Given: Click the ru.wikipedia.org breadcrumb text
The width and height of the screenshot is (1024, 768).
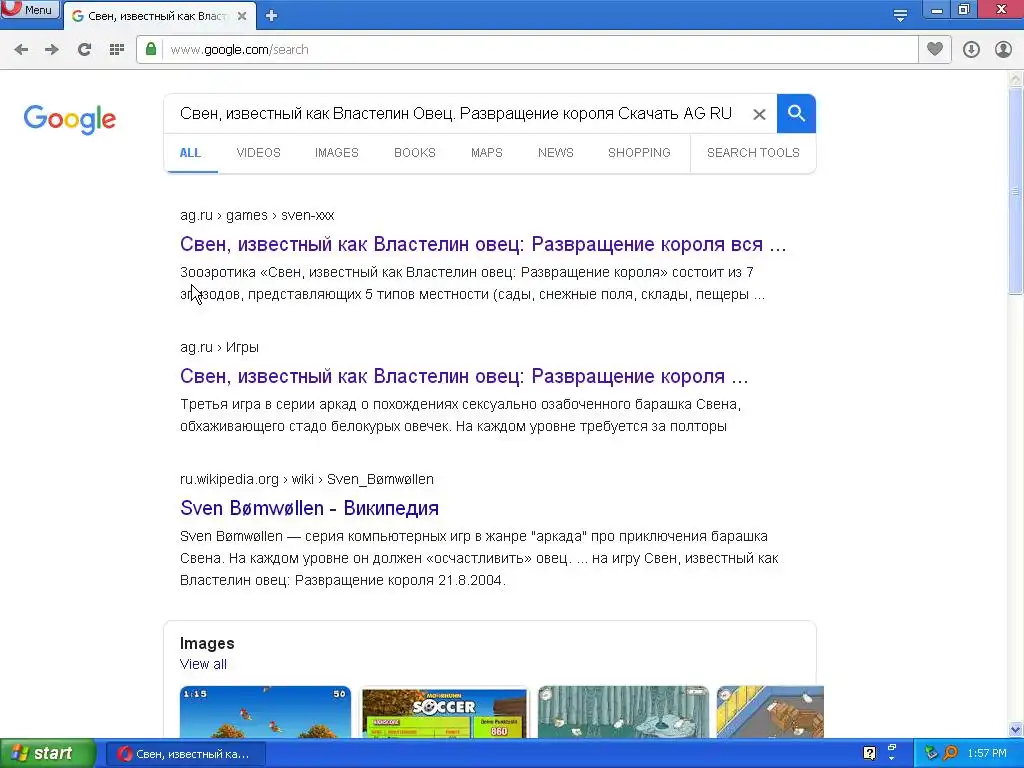Looking at the screenshot, I should [x=307, y=479].
